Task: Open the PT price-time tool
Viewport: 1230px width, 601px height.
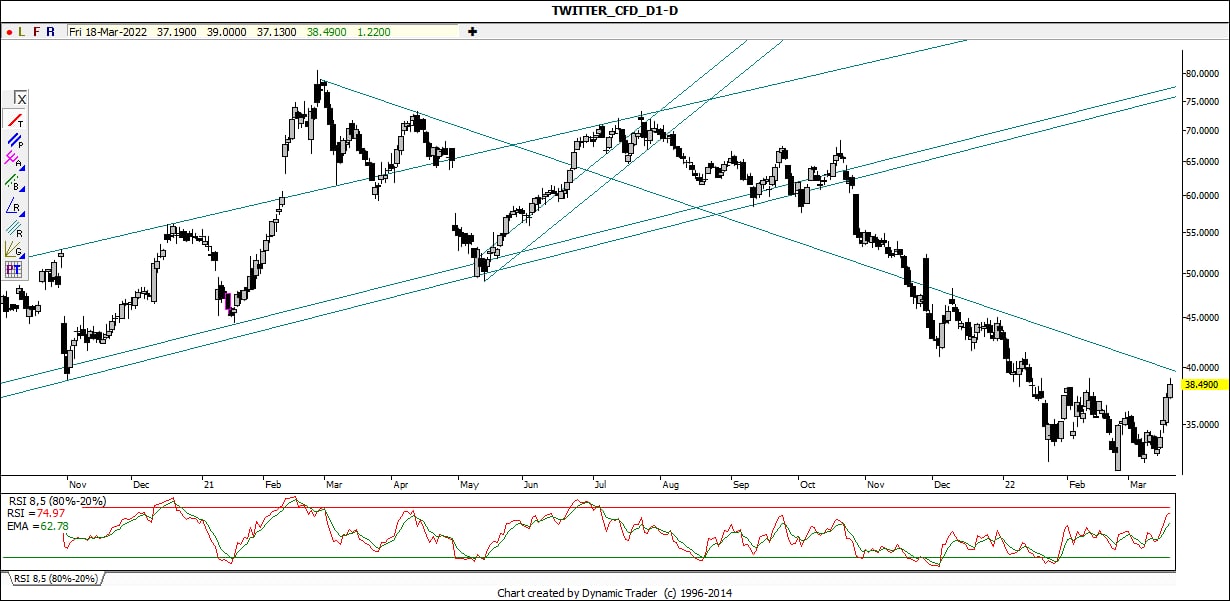Action: (x=14, y=269)
